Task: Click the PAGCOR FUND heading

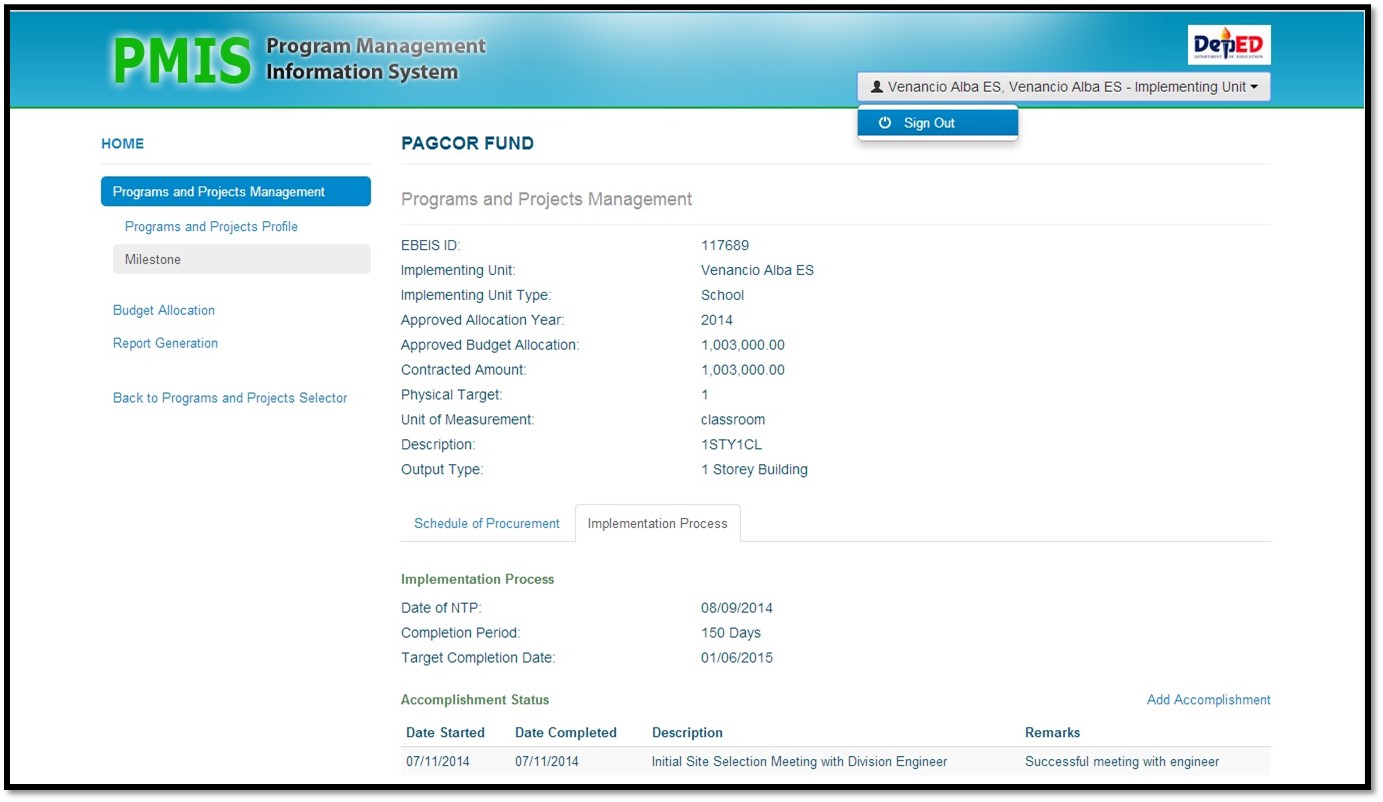Action: pos(468,144)
